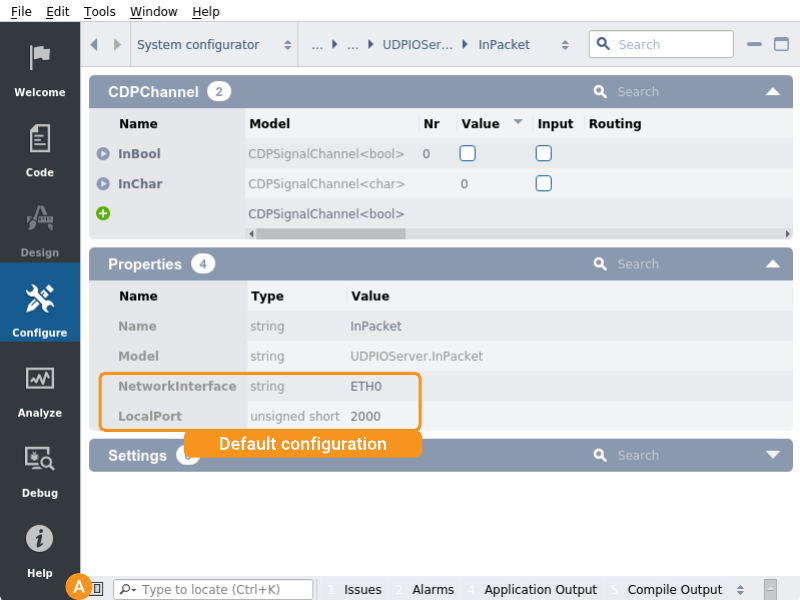
Task: Collapse the CDPChannel section
Action: 772,92
